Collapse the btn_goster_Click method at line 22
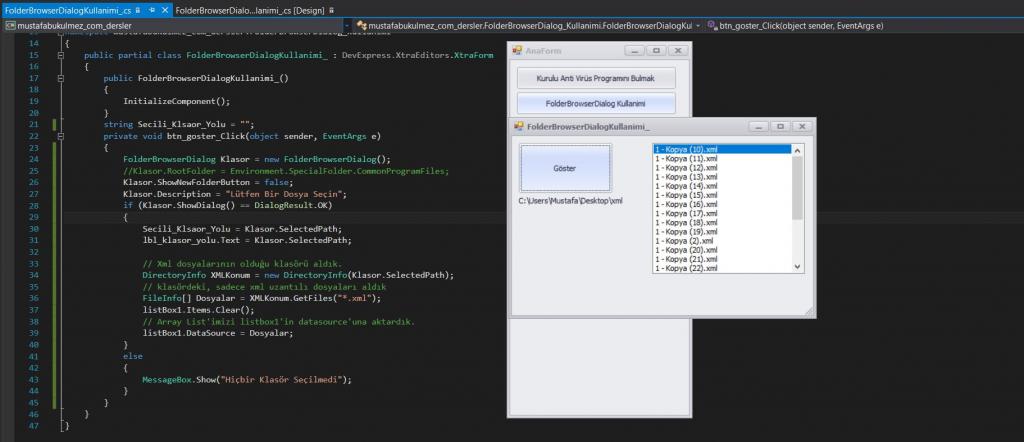This screenshot has height=442, width=1024. coord(61,136)
